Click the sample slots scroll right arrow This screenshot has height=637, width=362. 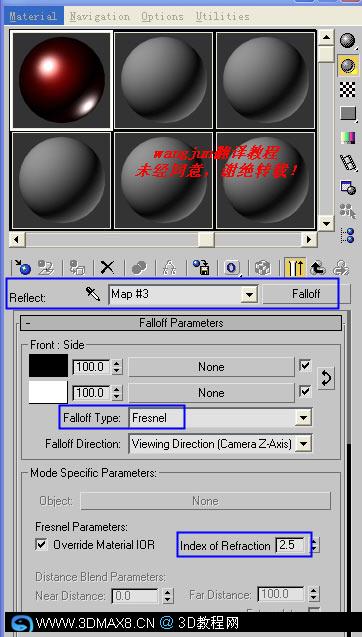[x=309, y=239]
